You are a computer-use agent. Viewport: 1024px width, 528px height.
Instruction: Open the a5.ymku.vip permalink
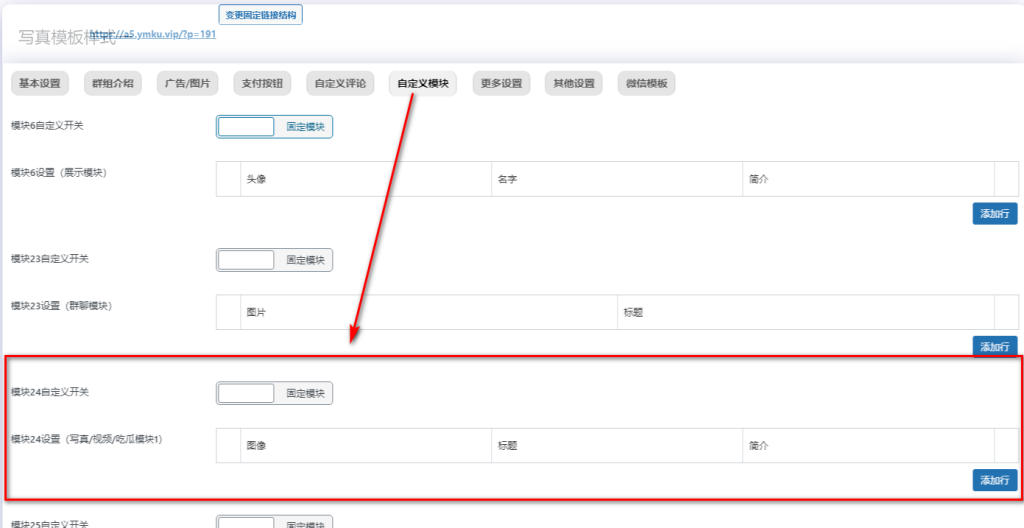coord(153,34)
